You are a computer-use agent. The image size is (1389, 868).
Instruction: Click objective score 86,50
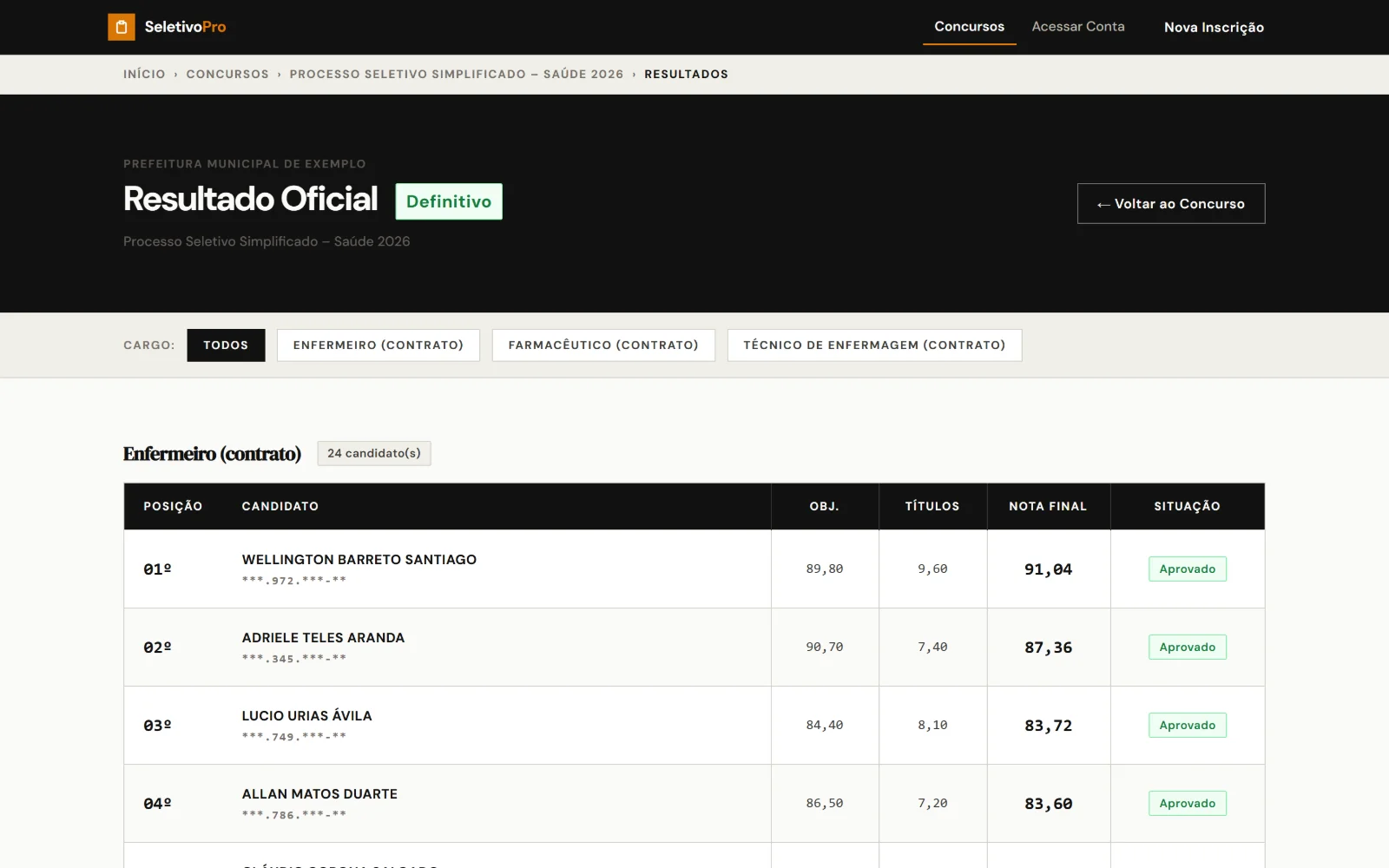pos(825,804)
